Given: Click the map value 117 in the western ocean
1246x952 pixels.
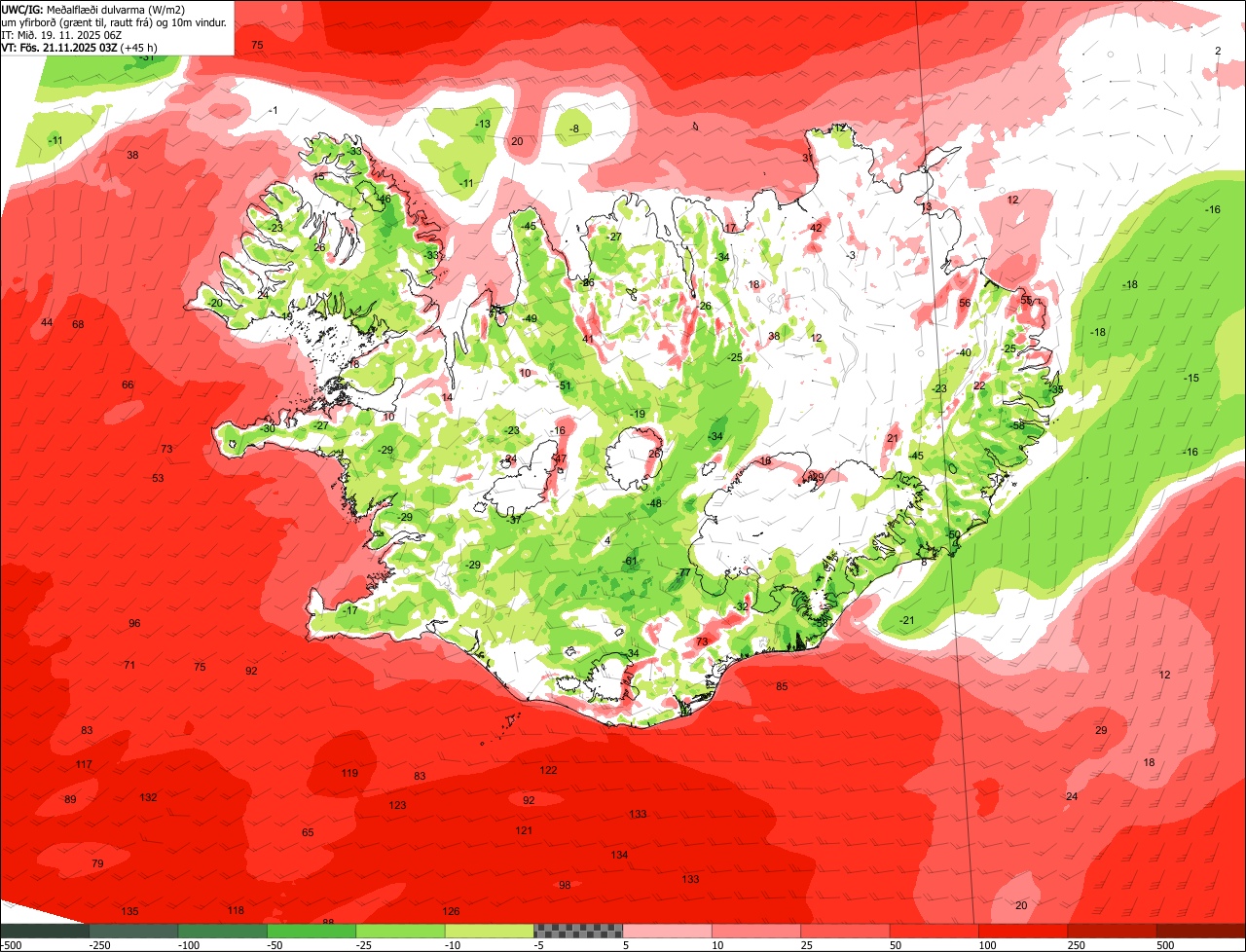Looking at the screenshot, I should point(84,764).
